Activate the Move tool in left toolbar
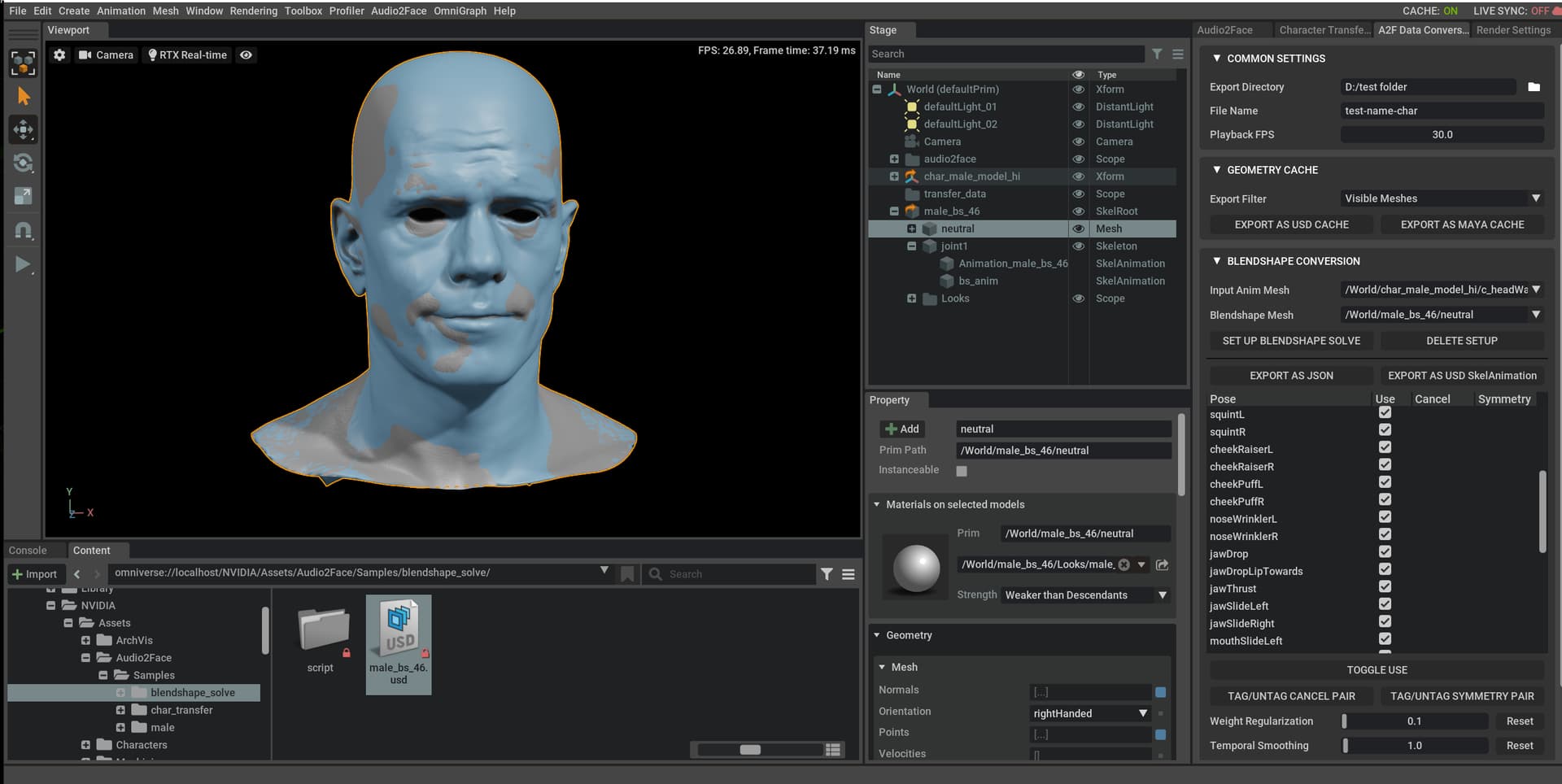Viewport: 1562px width, 784px height. point(24,129)
